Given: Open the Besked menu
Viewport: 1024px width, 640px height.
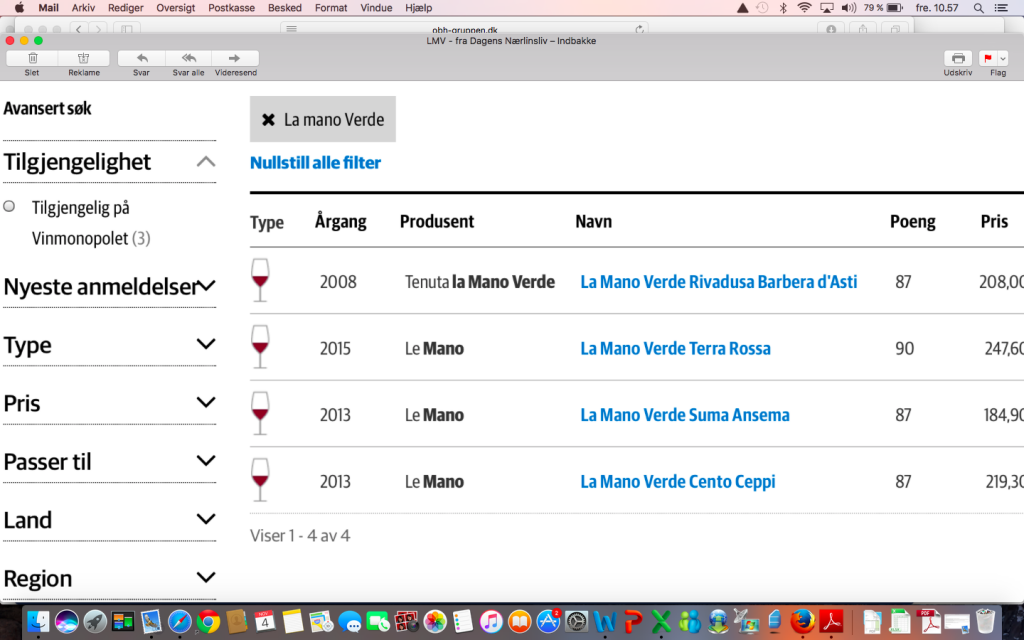Looking at the screenshot, I should pyautogui.click(x=285, y=8).
